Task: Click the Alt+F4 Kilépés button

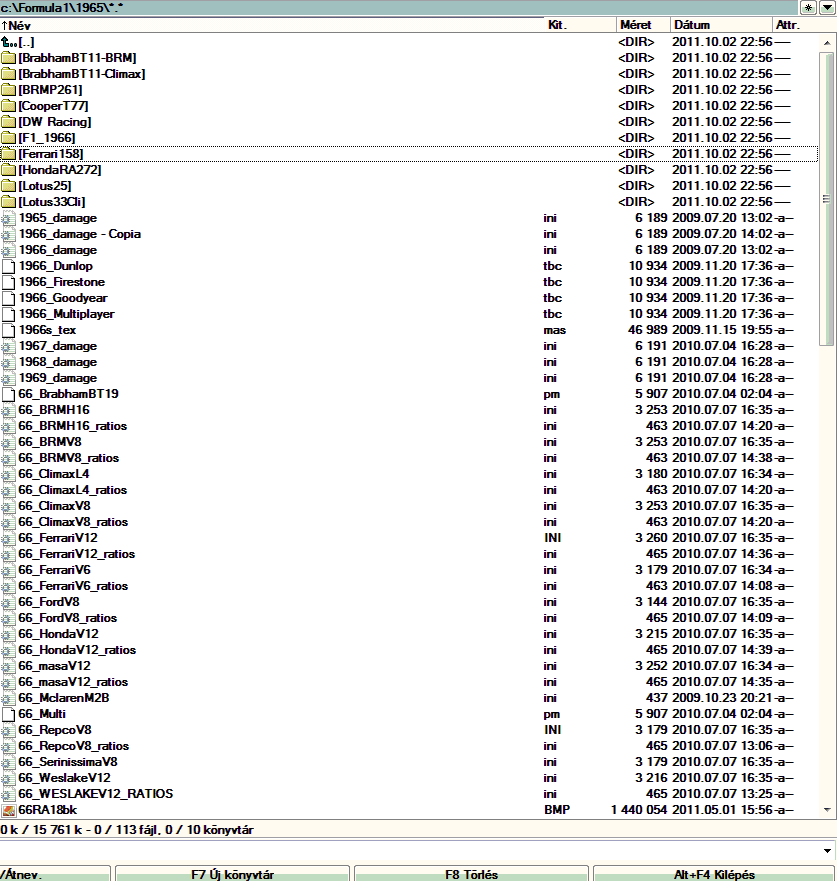Action: [x=714, y=875]
